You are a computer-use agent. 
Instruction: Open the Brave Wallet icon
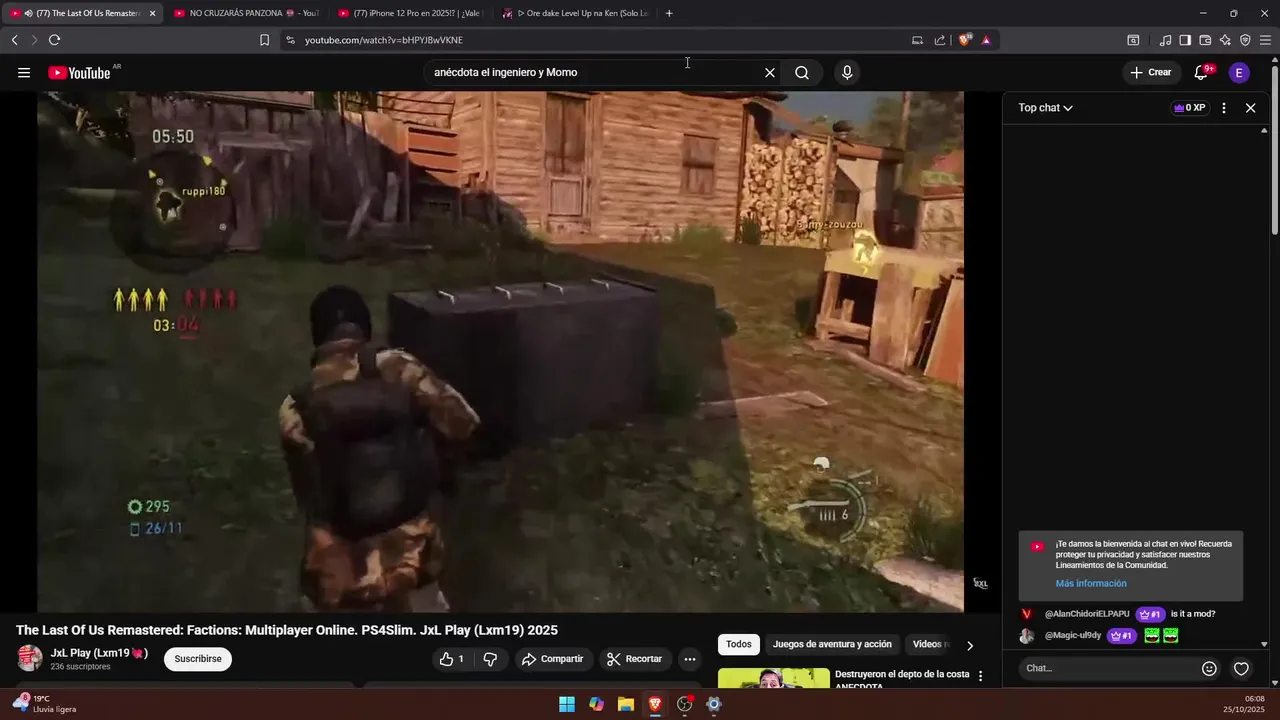tap(1205, 40)
